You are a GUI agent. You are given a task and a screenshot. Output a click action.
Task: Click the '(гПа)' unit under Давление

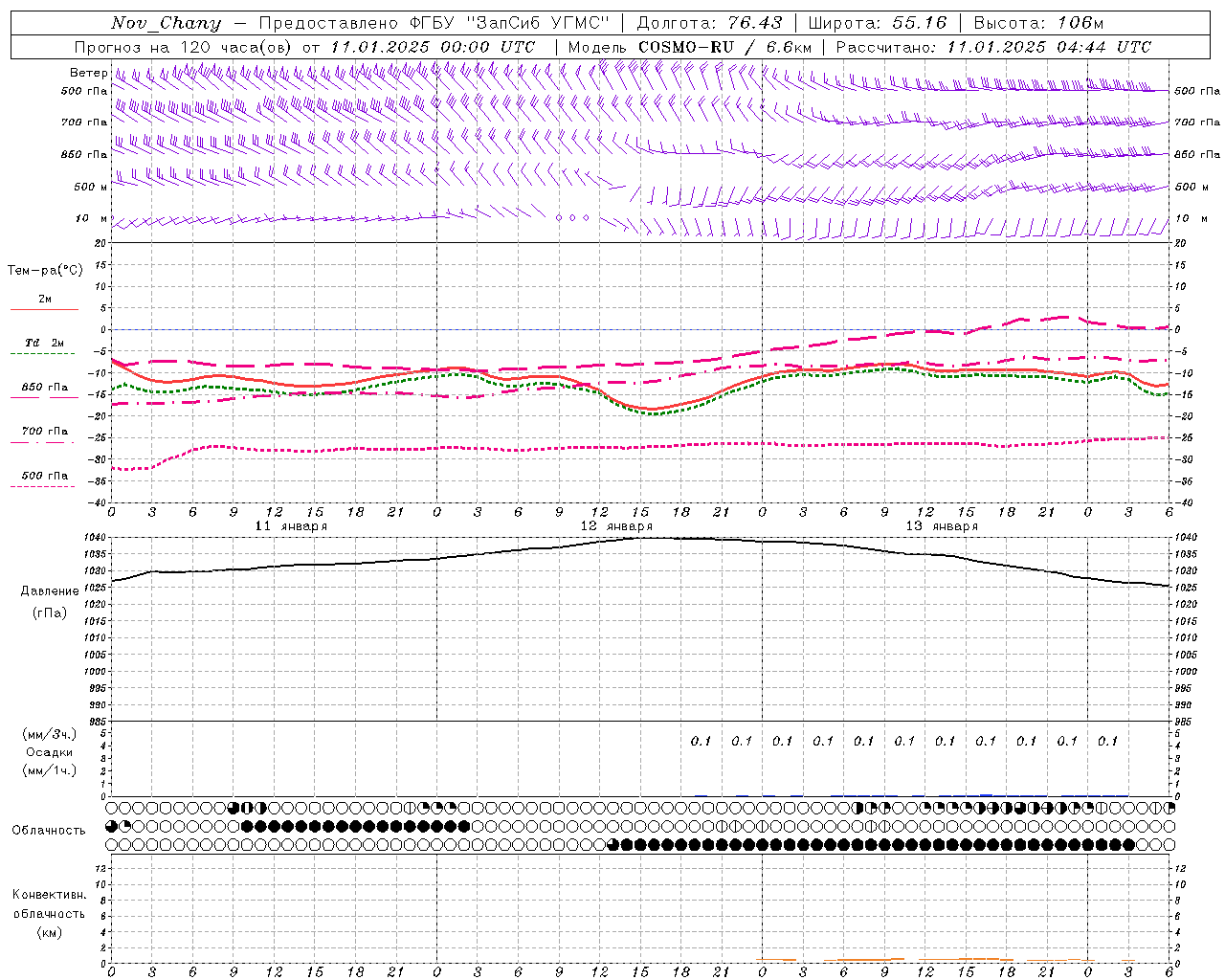coord(50,612)
